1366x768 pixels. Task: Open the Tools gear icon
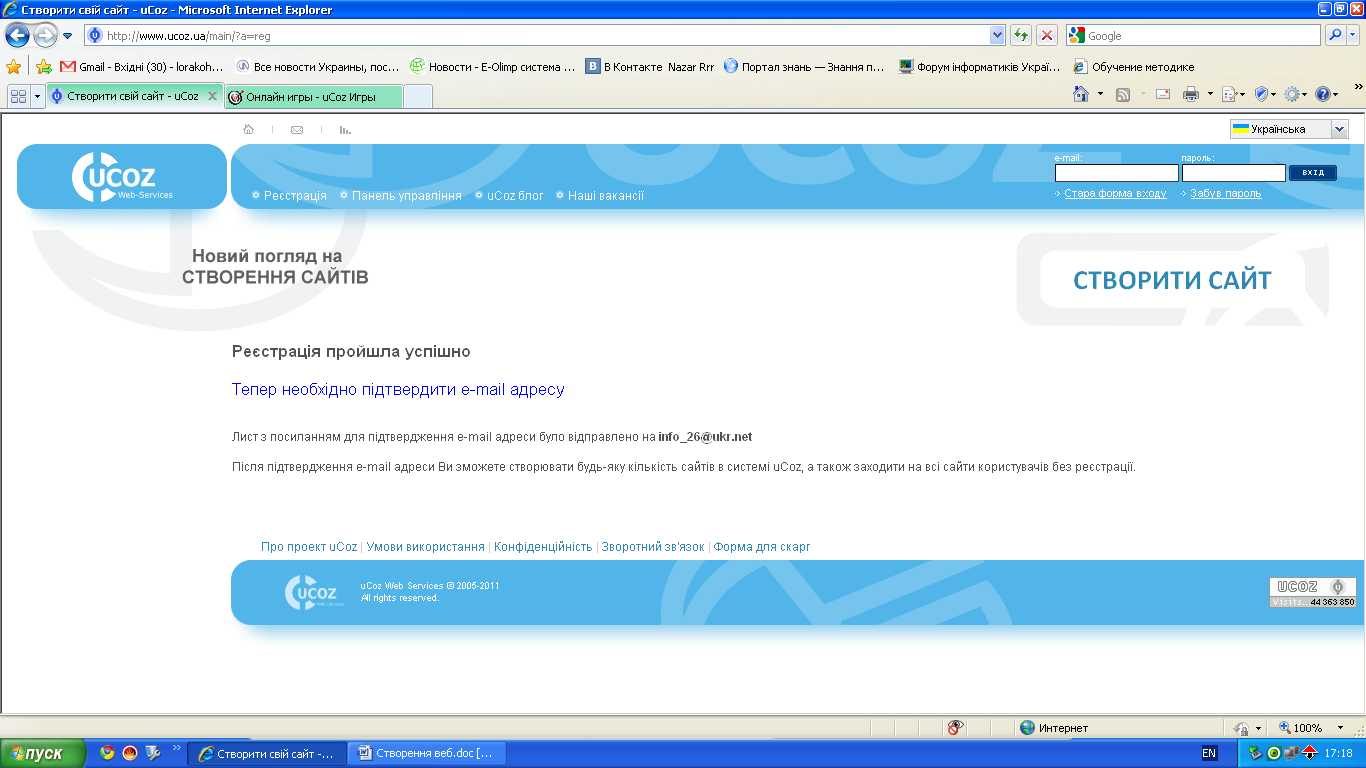tap(1292, 94)
